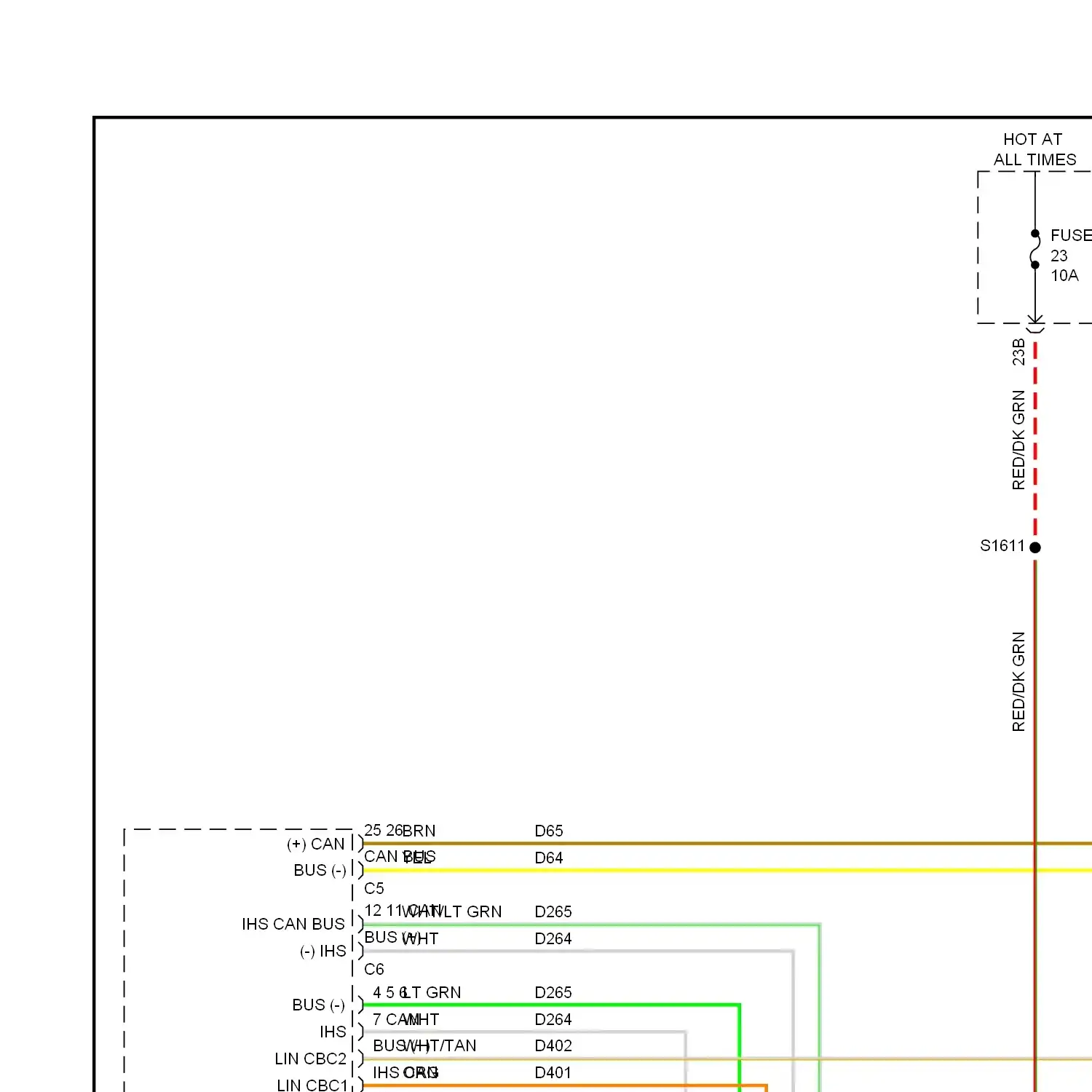The width and height of the screenshot is (1092, 1092).
Task: Click the black splice dot at S1611
Action: (x=1035, y=547)
